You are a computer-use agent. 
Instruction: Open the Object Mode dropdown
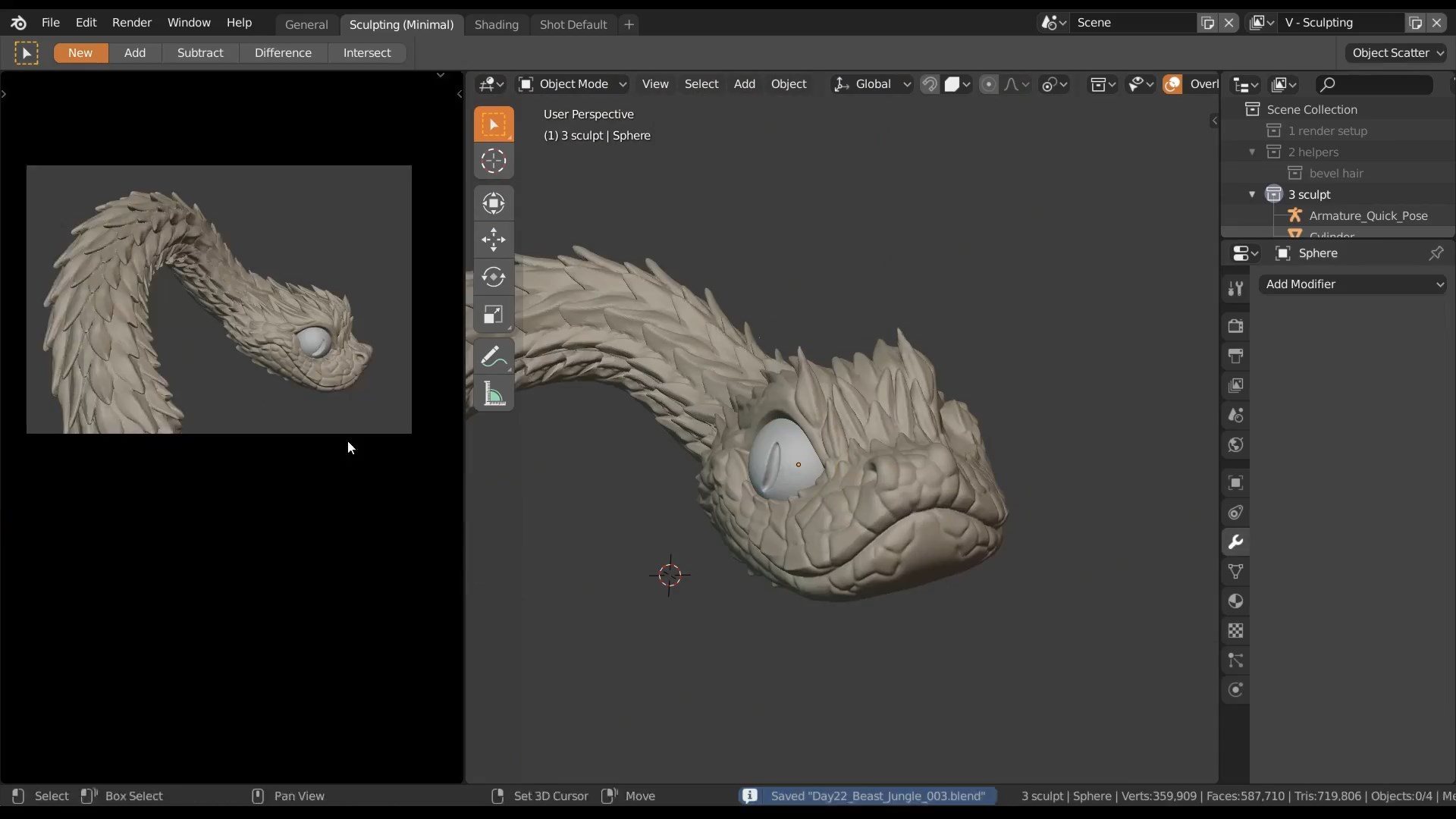(573, 84)
